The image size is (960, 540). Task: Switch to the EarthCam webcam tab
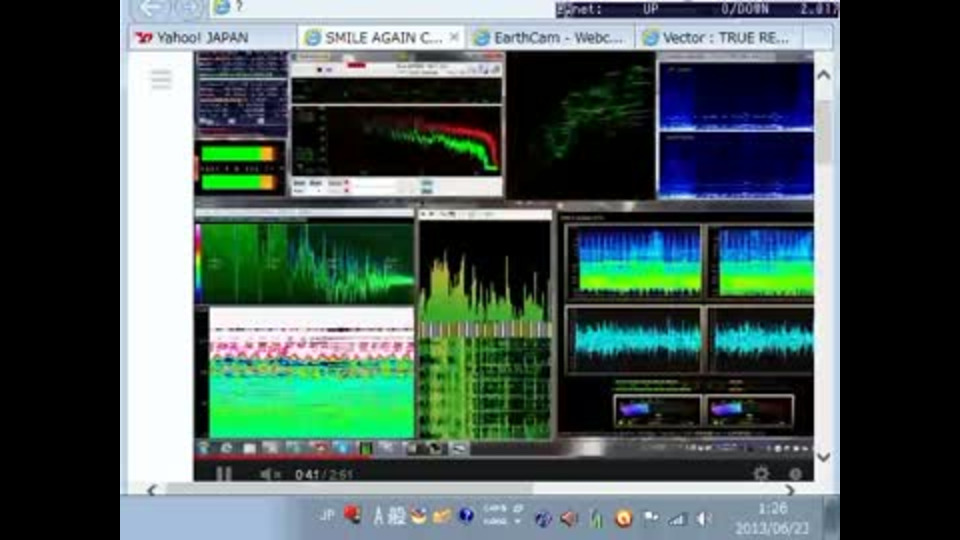click(x=551, y=38)
